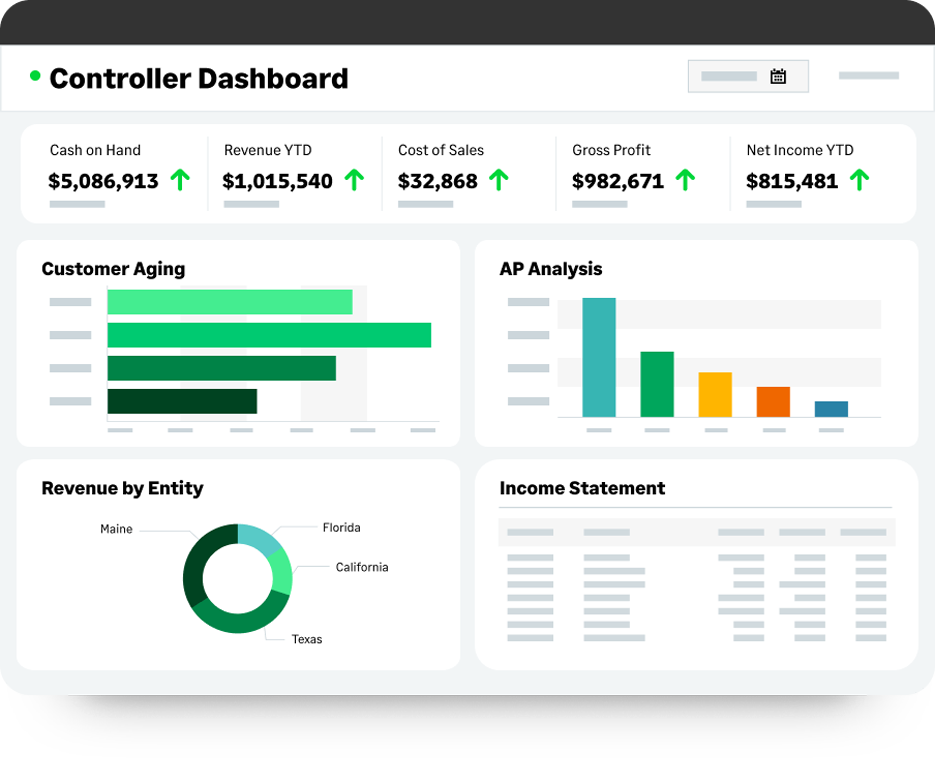
Task: Click the green trend arrow beside Cash on Hand
Action: 180,180
